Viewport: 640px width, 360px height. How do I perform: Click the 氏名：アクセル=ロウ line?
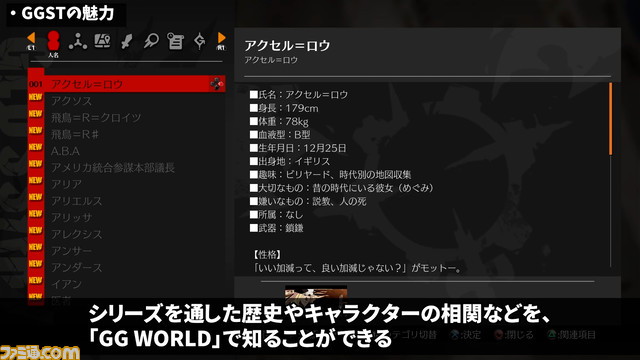[x=299, y=95]
